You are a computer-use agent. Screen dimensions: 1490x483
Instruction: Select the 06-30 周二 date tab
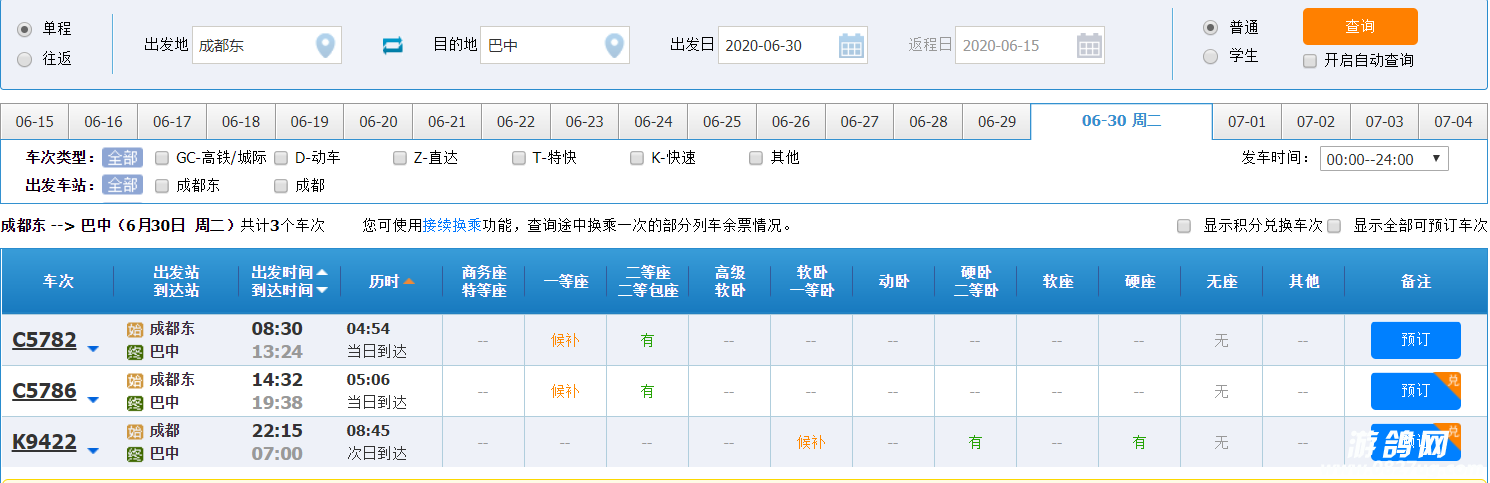click(x=1122, y=121)
